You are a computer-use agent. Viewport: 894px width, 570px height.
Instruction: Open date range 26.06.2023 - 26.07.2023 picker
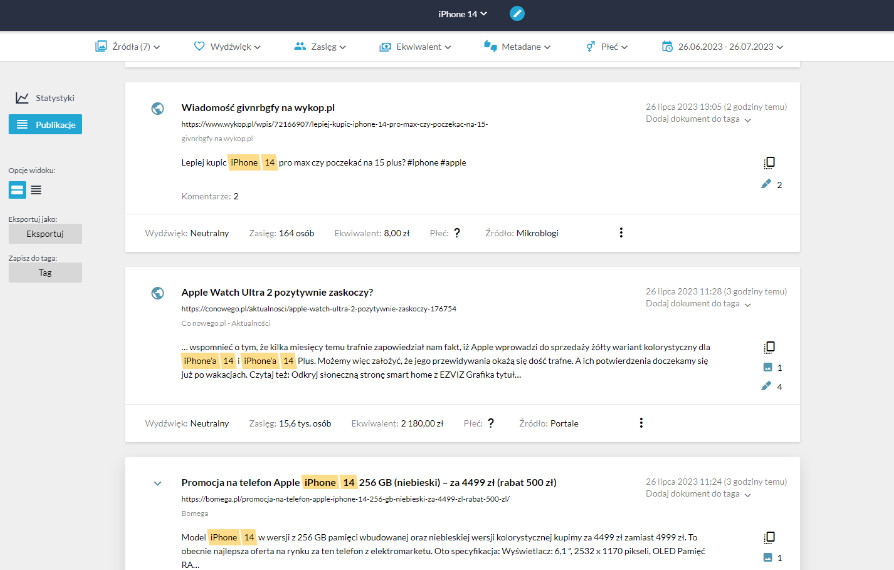722,47
